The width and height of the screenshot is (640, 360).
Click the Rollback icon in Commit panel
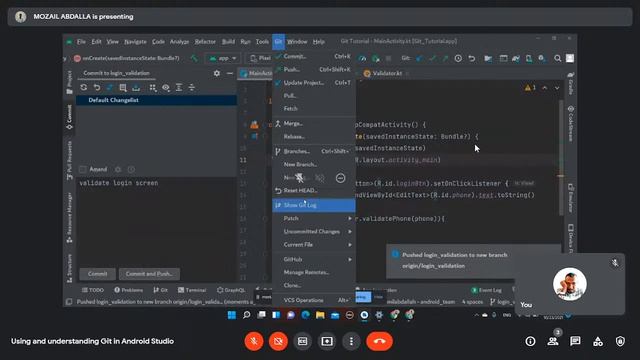pyautogui.click(x=97, y=87)
